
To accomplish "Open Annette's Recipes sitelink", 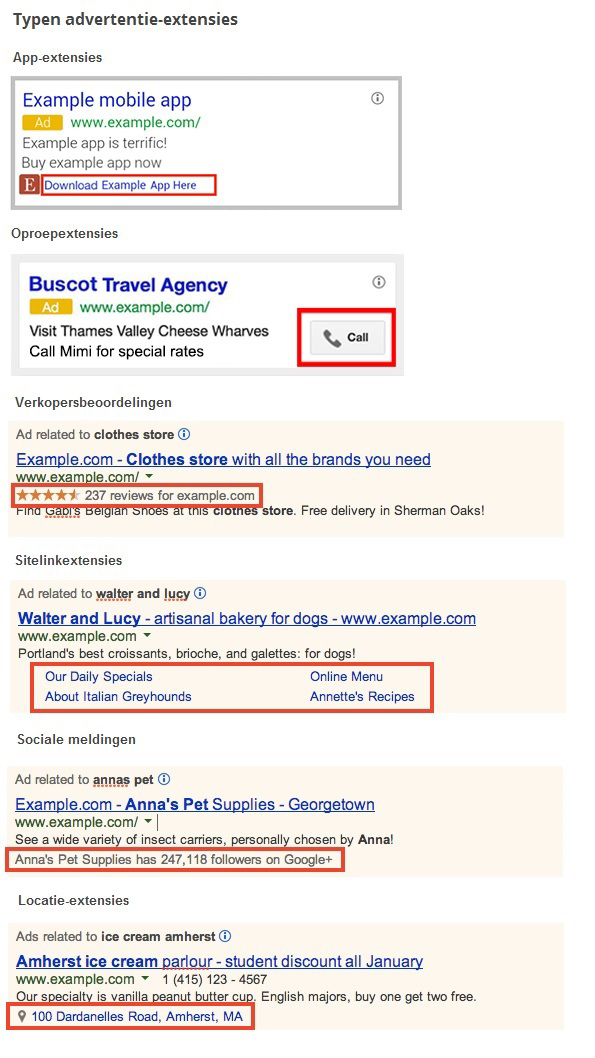I will pos(362,696).
